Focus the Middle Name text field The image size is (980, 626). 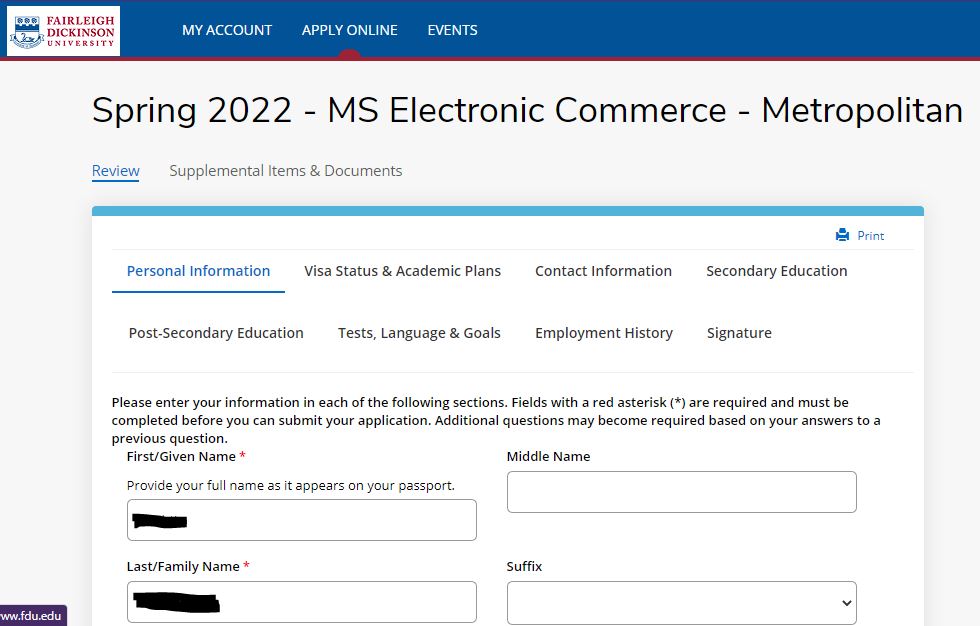681,492
